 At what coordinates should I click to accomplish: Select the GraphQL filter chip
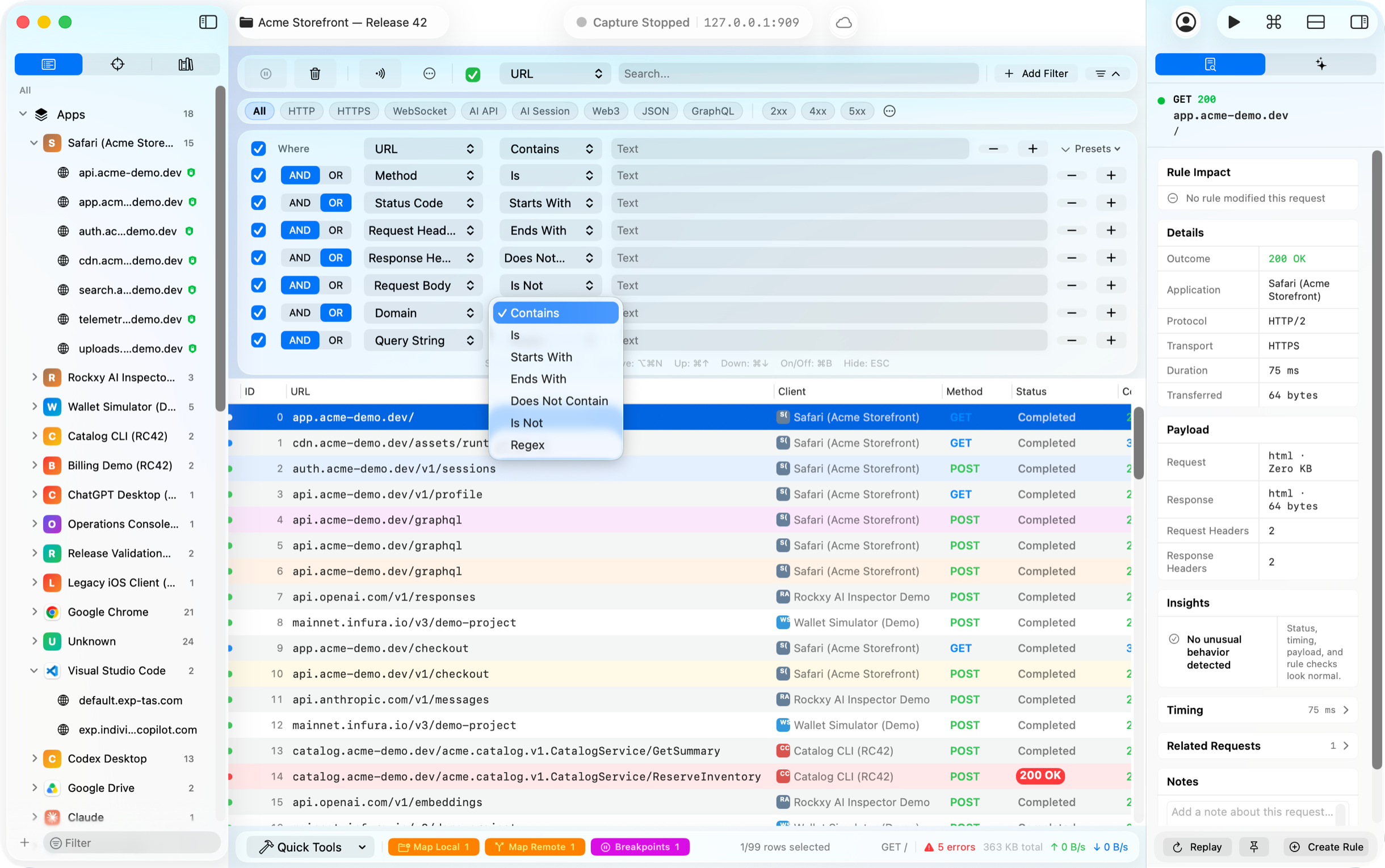click(x=712, y=111)
